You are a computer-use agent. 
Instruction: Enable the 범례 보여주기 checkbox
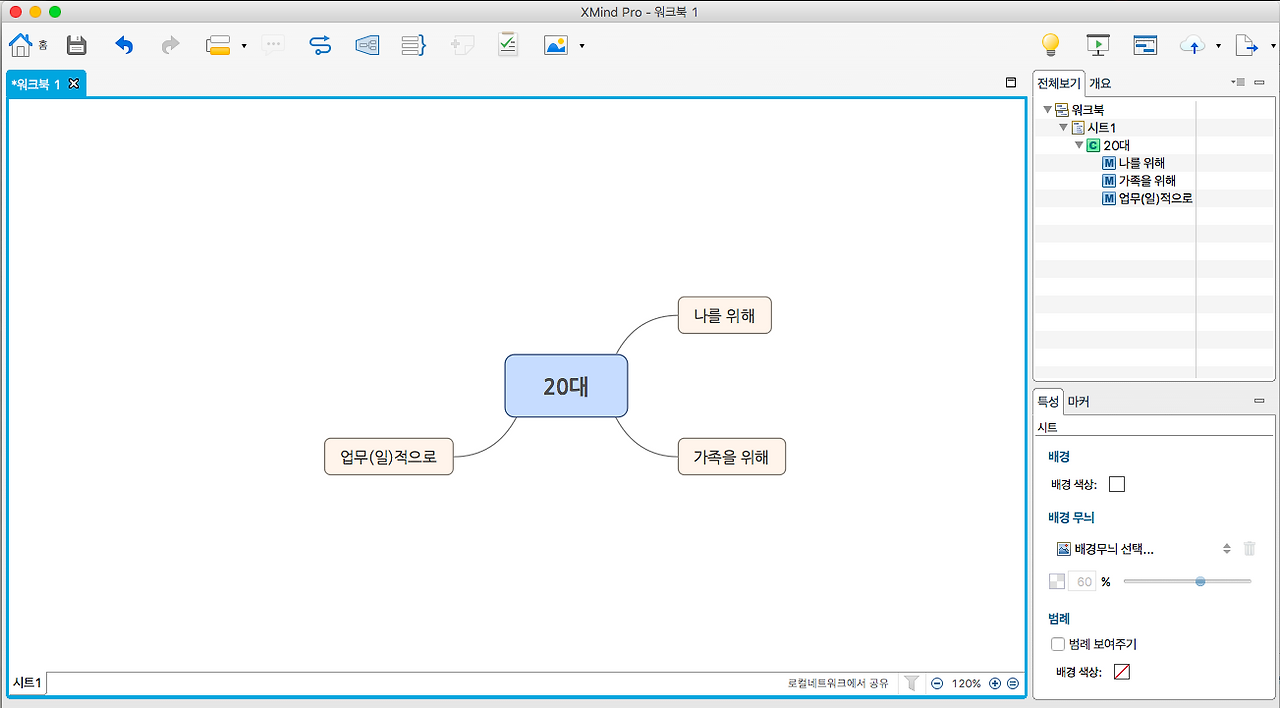point(1058,644)
